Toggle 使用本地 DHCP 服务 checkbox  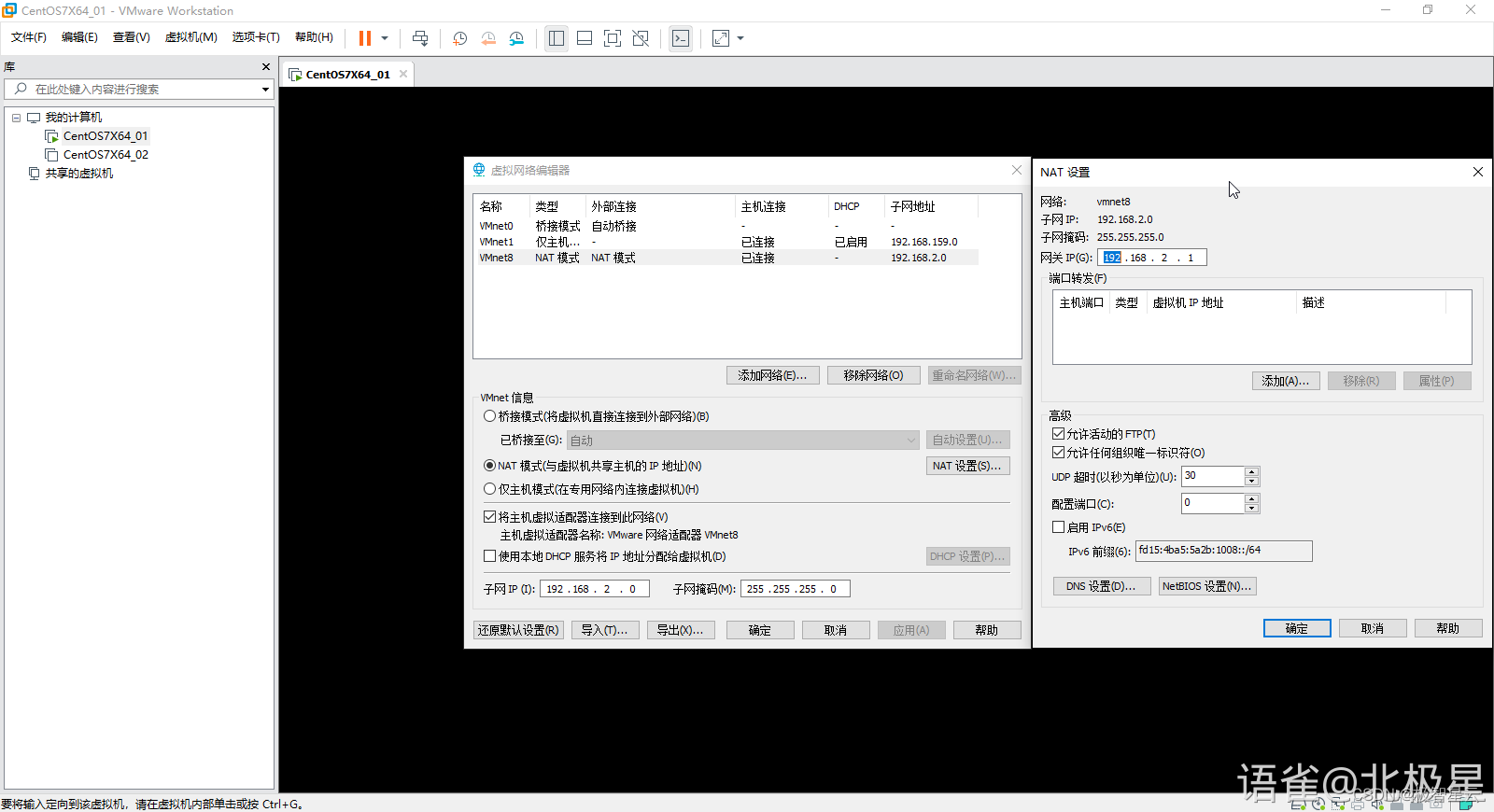tap(489, 556)
